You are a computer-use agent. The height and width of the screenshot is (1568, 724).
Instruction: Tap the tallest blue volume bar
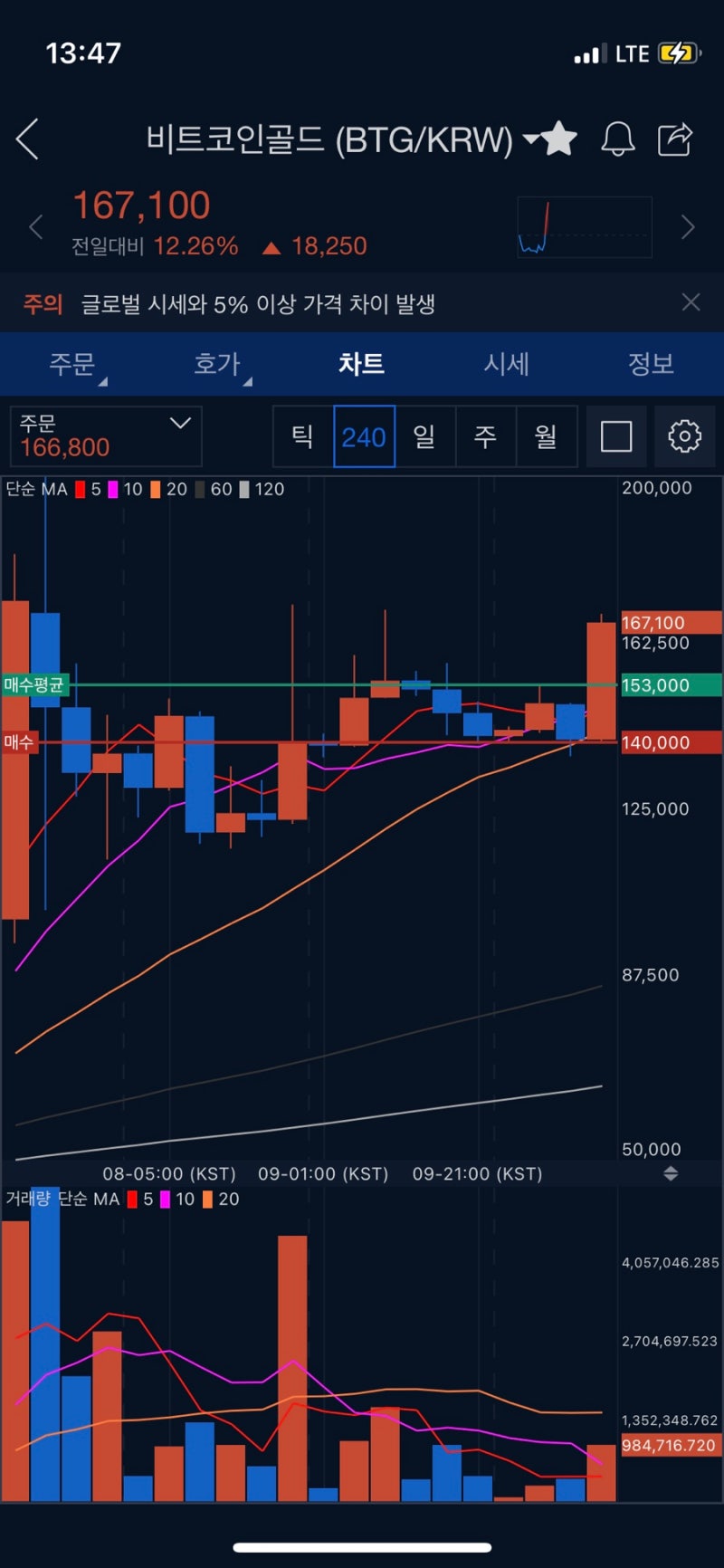click(45, 1344)
